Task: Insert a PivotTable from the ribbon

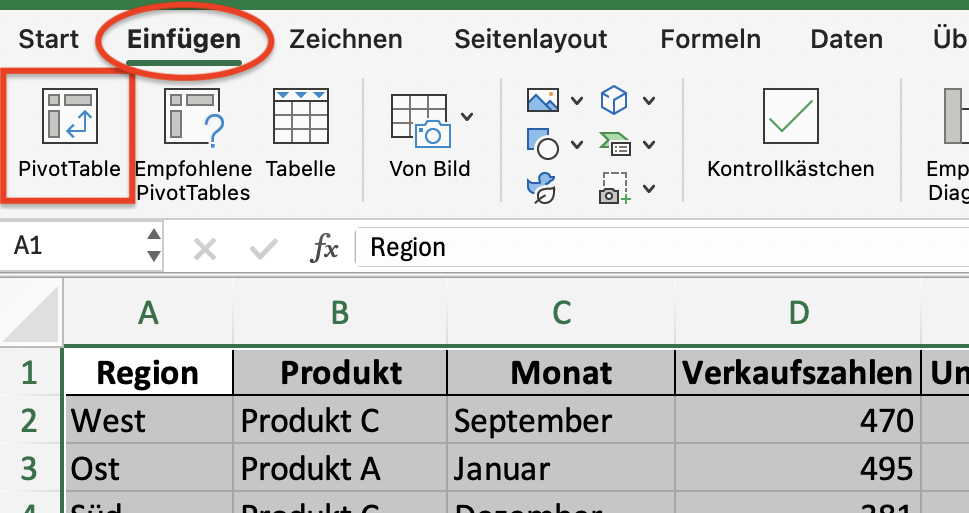Action: (69, 134)
